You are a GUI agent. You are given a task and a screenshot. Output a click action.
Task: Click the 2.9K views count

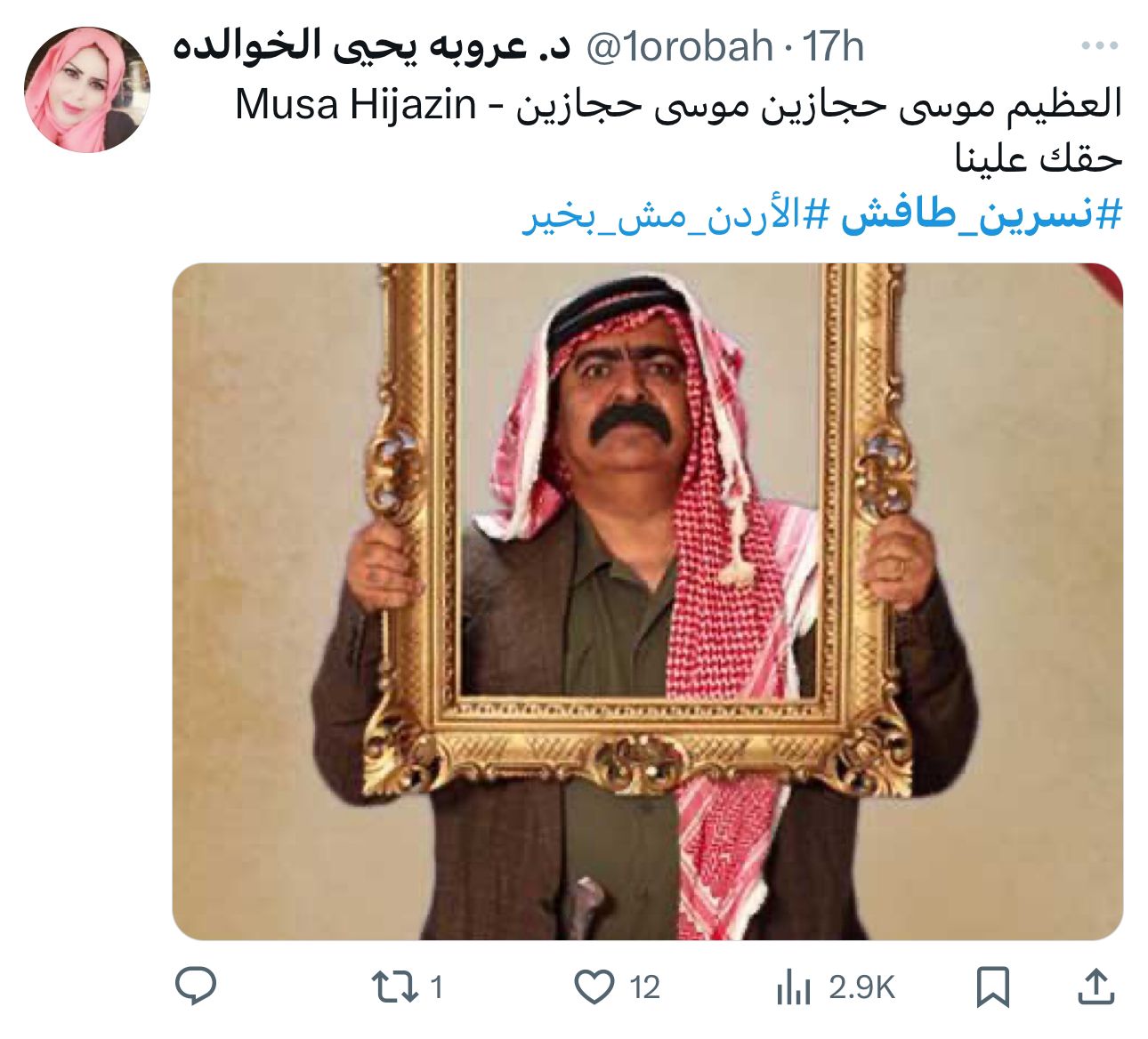(x=861, y=987)
